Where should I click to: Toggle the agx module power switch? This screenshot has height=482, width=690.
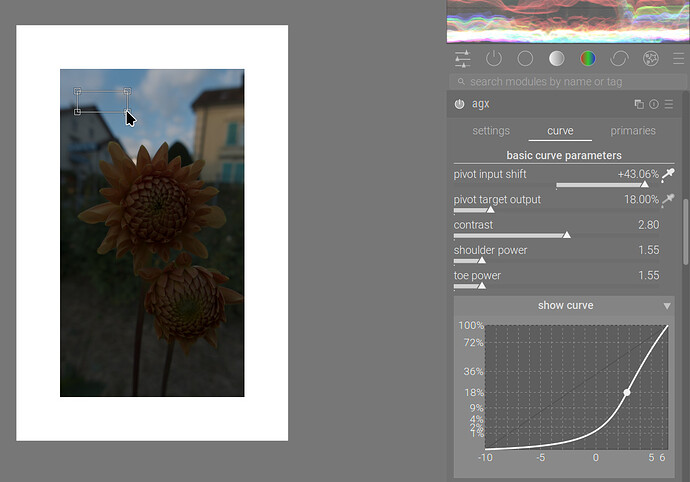point(460,104)
